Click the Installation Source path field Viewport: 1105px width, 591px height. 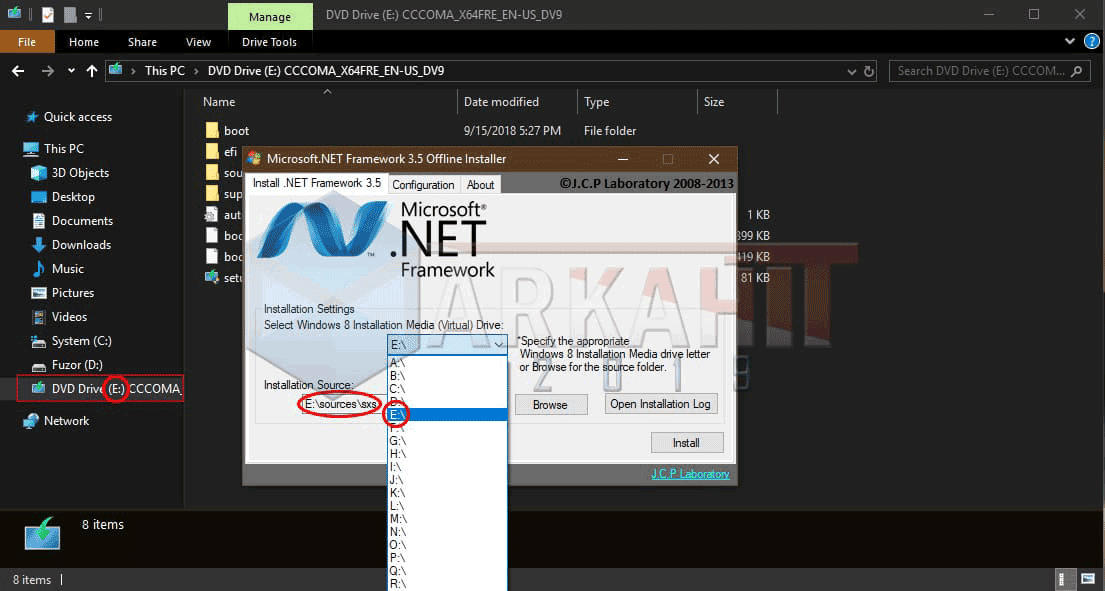click(x=343, y=404)
